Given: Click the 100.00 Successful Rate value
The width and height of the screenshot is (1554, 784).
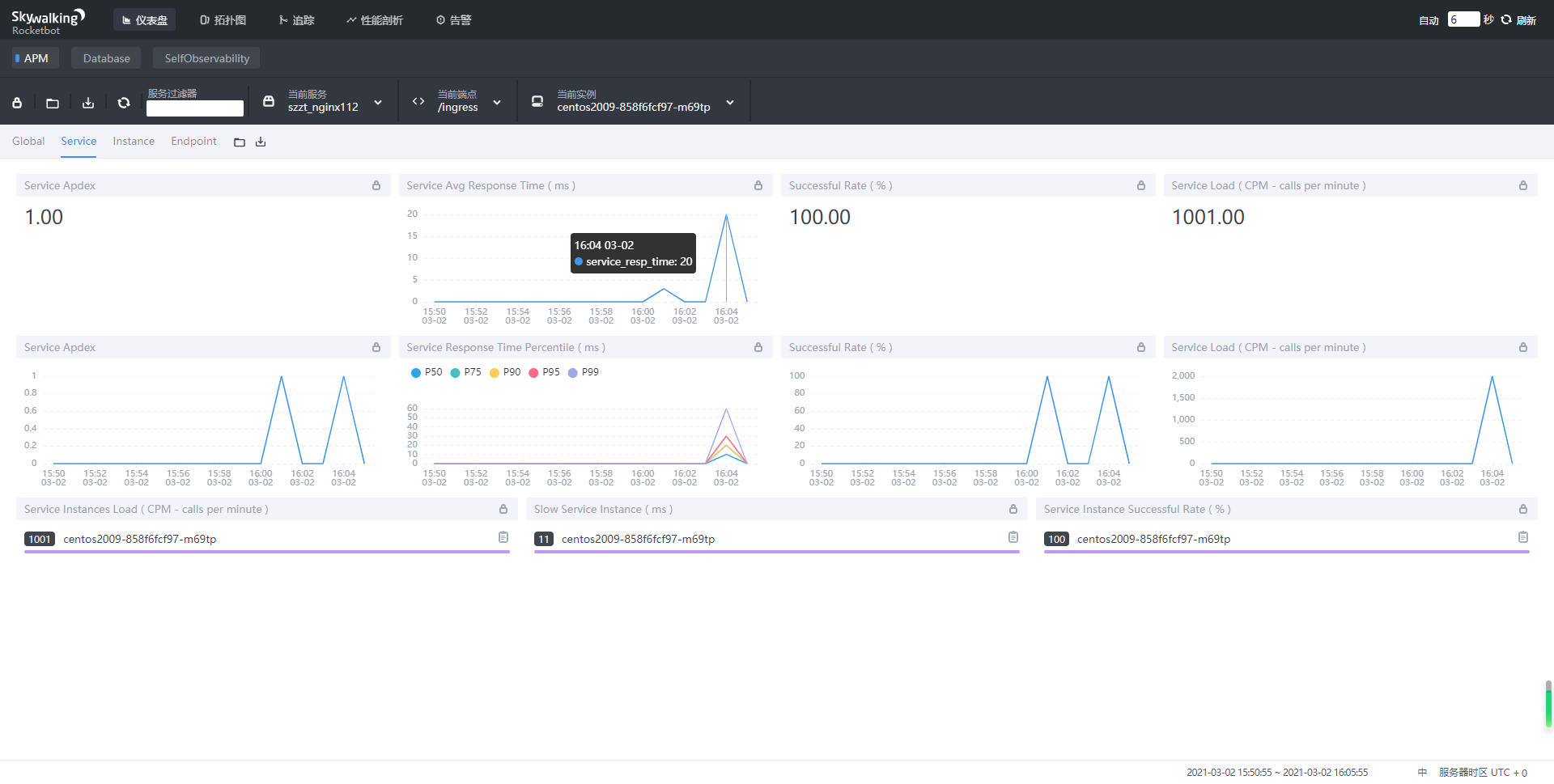Looking at the screenshot, I should coord(820,217).
